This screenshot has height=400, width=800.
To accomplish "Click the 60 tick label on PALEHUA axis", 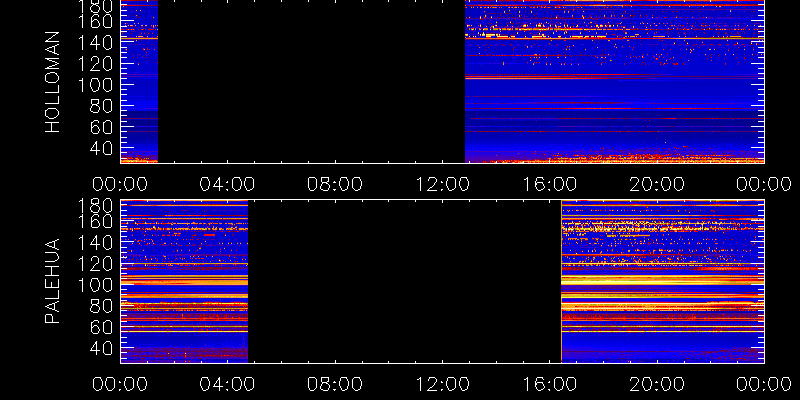I will [x=104, y=327].
